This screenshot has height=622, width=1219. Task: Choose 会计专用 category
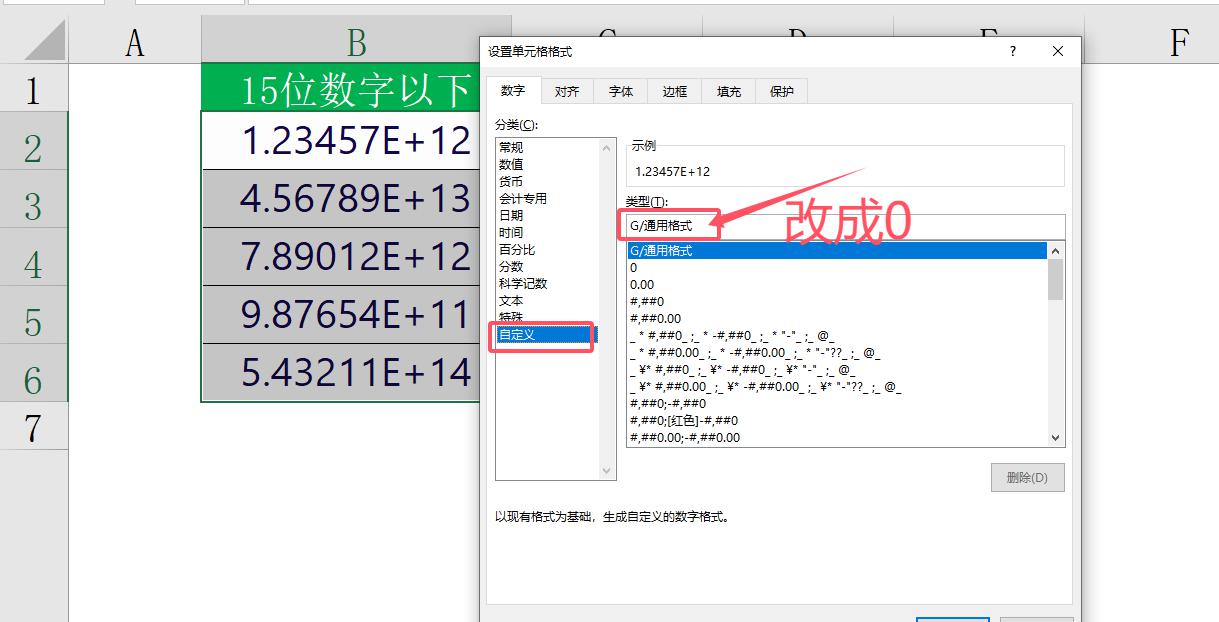tap(547, 198)
